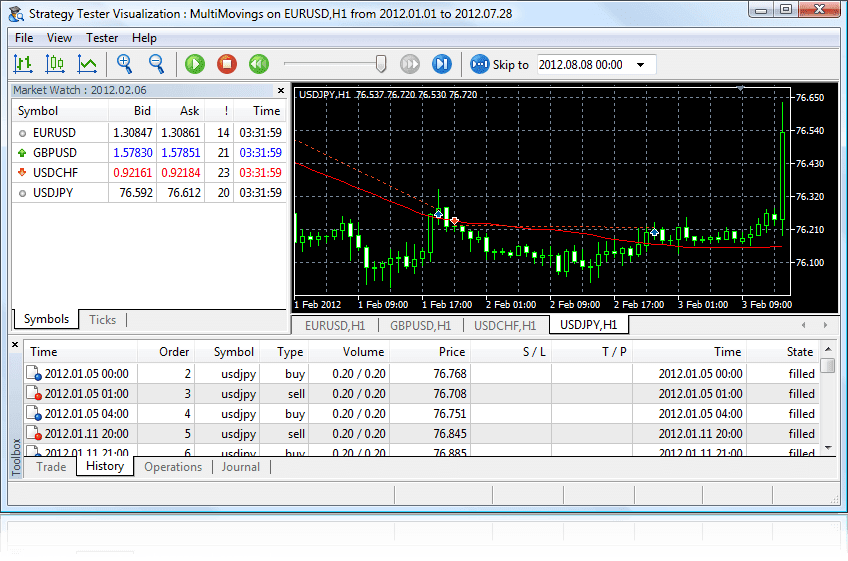The width and height of the screenshot is (848, 561).
Task: Close the Market Watch panel
Action: [x=281, y=90]
